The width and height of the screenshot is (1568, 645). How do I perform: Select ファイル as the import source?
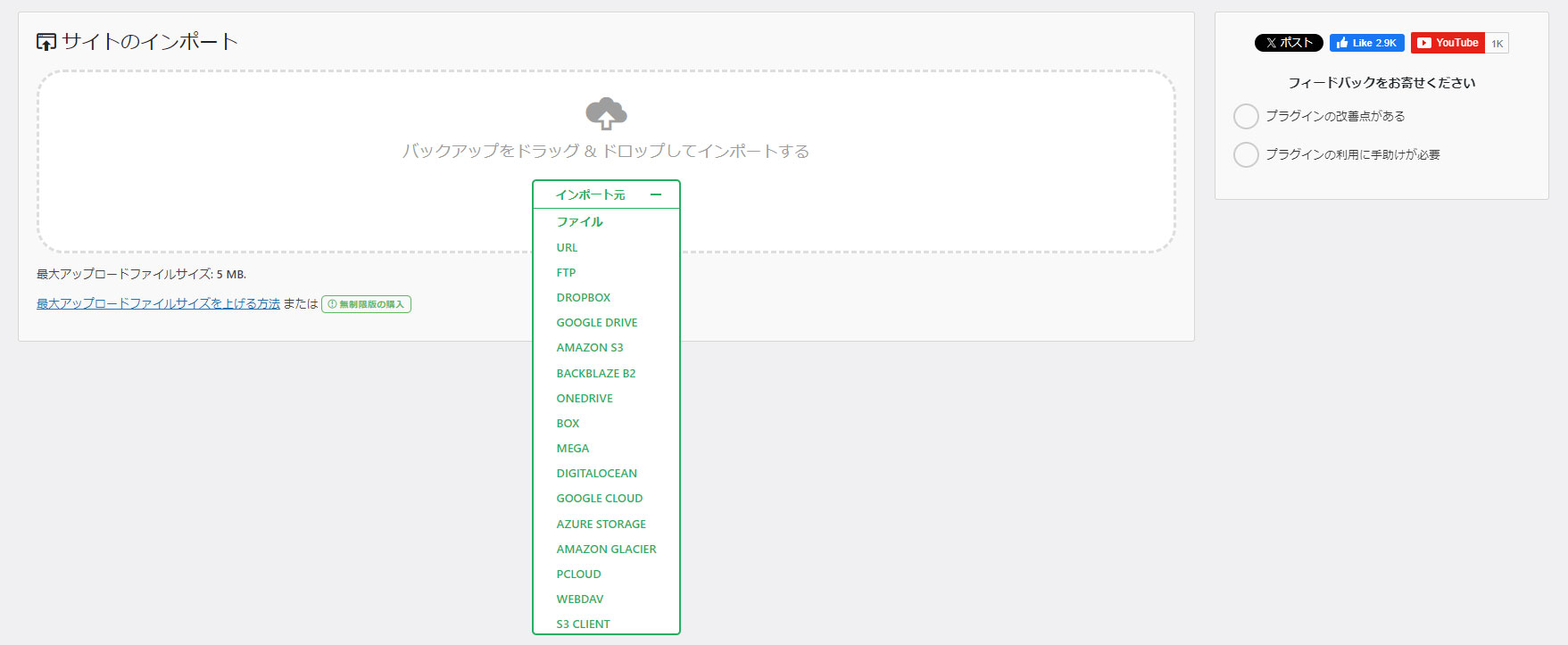(580, 221)
